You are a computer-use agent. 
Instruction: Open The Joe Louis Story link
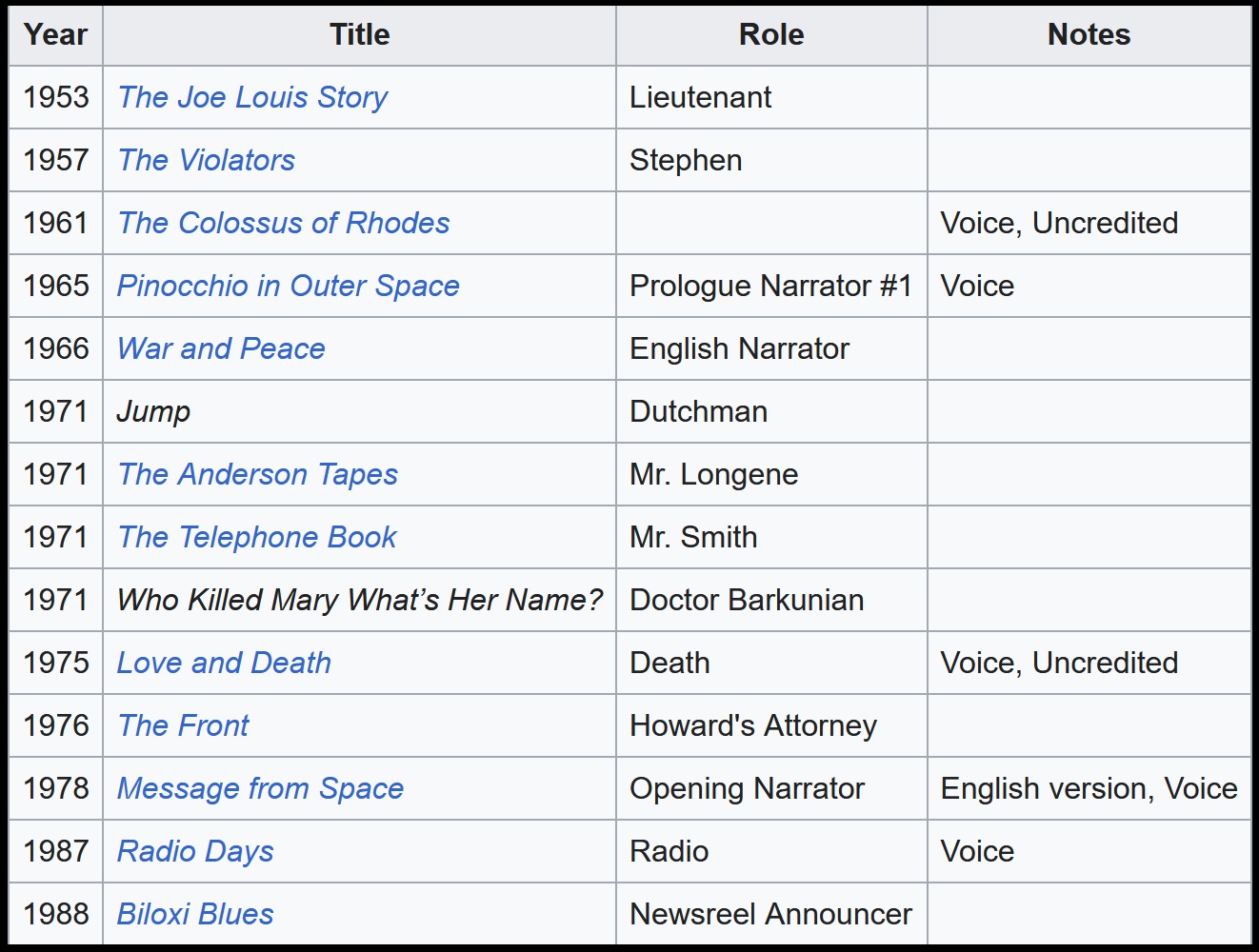tap(252, 97)
